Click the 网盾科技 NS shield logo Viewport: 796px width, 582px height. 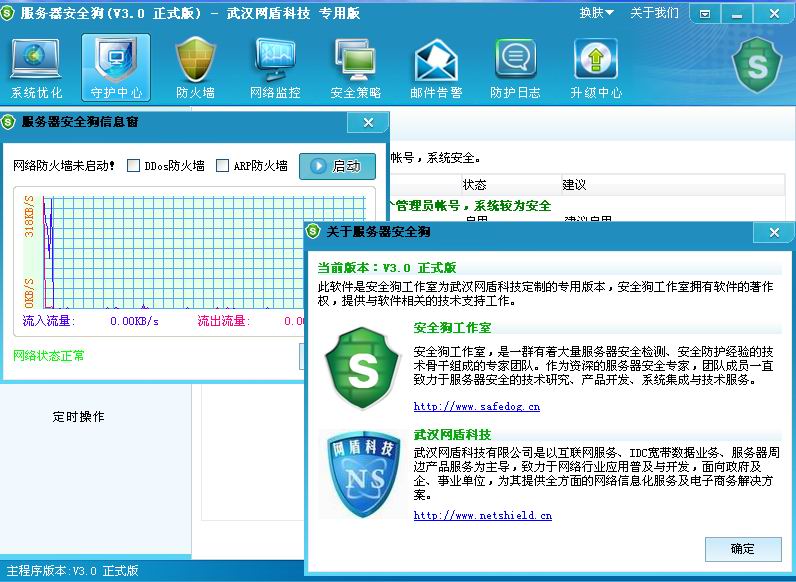click(363, 474)
